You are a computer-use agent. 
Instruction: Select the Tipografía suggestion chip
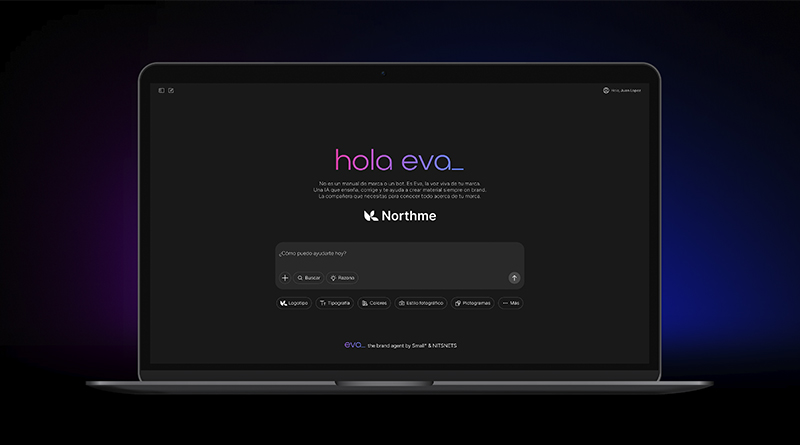335,302
